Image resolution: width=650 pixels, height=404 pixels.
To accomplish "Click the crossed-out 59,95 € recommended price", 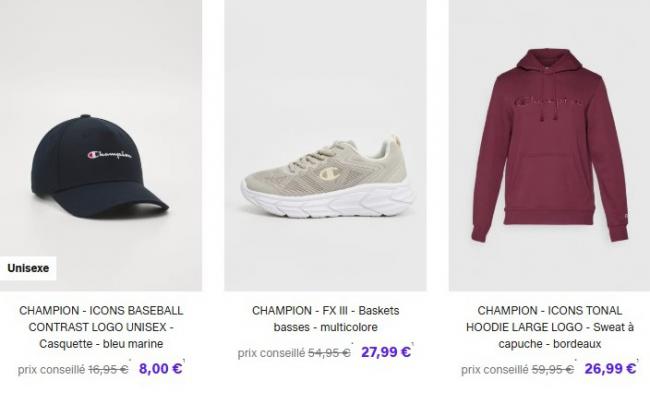I will click(553, 370).
